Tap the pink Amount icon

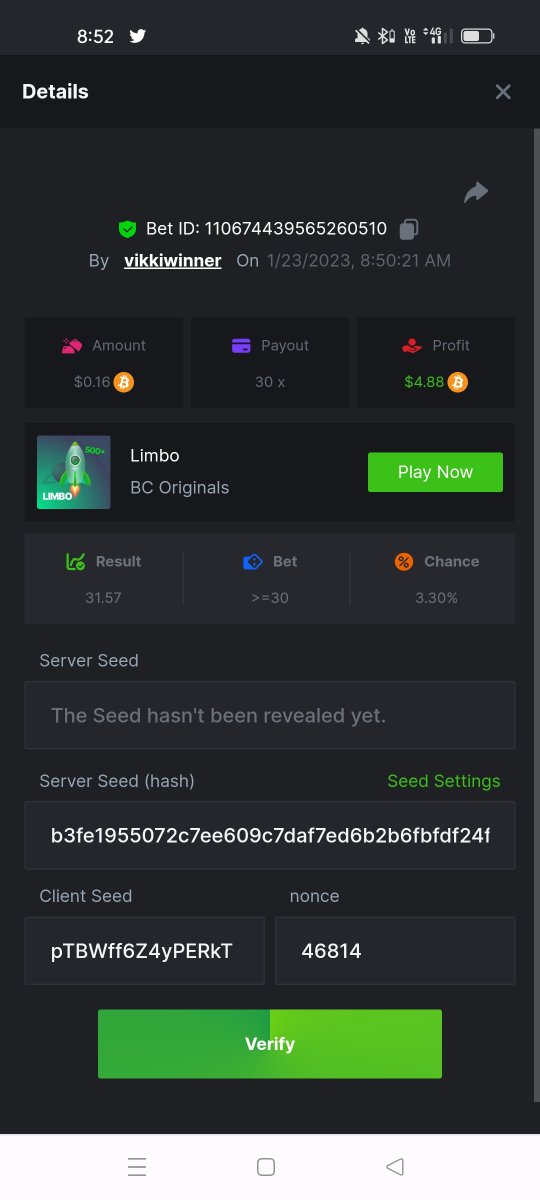[72, 346]
